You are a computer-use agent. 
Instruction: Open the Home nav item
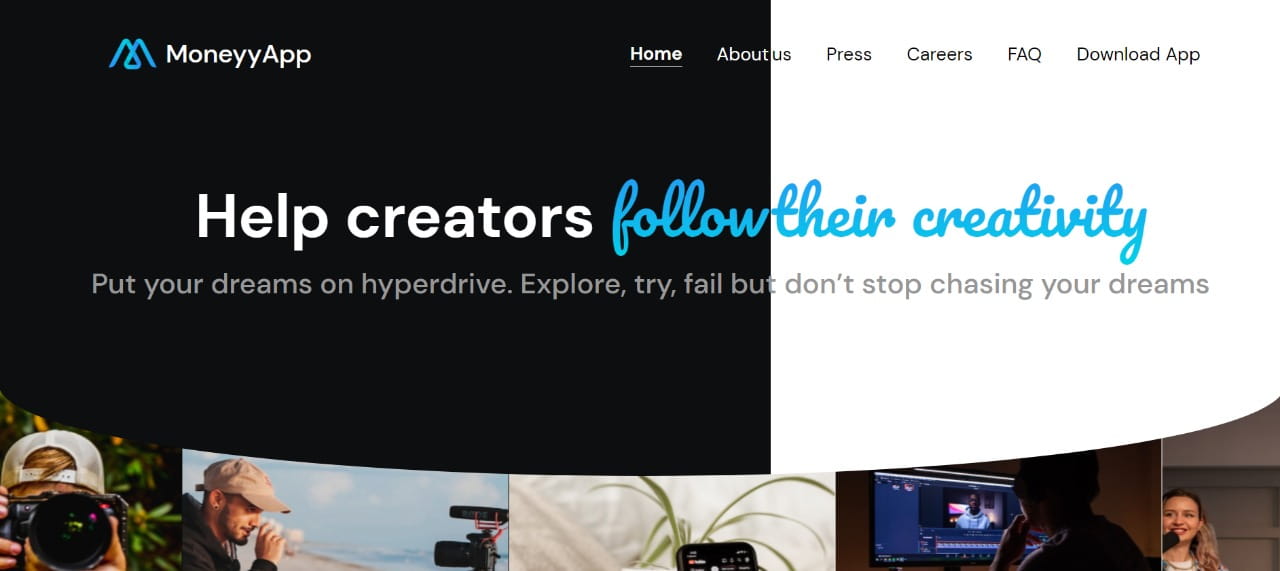(656, 54)
